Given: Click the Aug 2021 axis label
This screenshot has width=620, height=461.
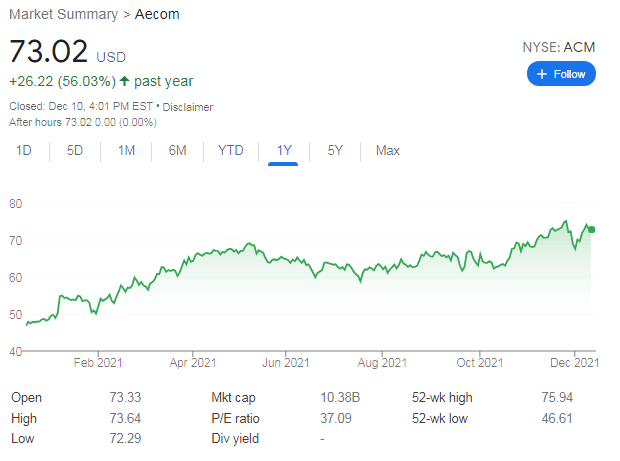Looking at the screenshot, I should 382,363.
